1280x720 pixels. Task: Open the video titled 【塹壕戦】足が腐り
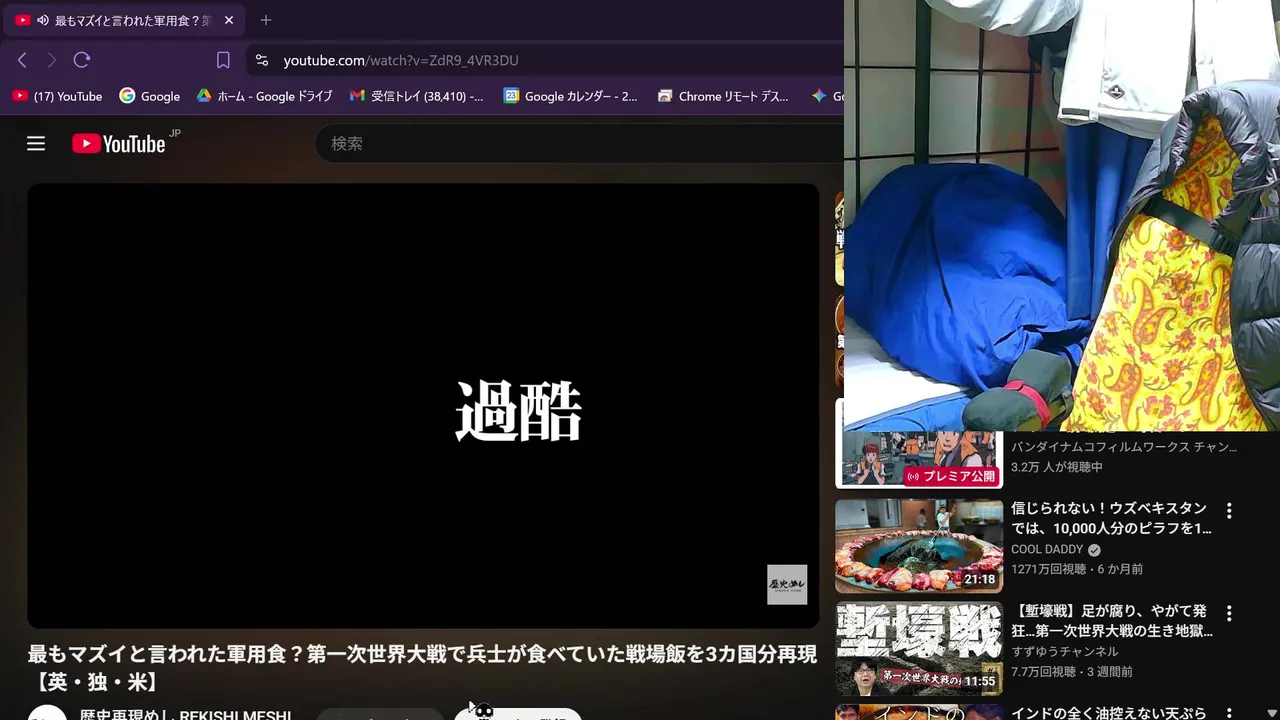coord(1111,621)
